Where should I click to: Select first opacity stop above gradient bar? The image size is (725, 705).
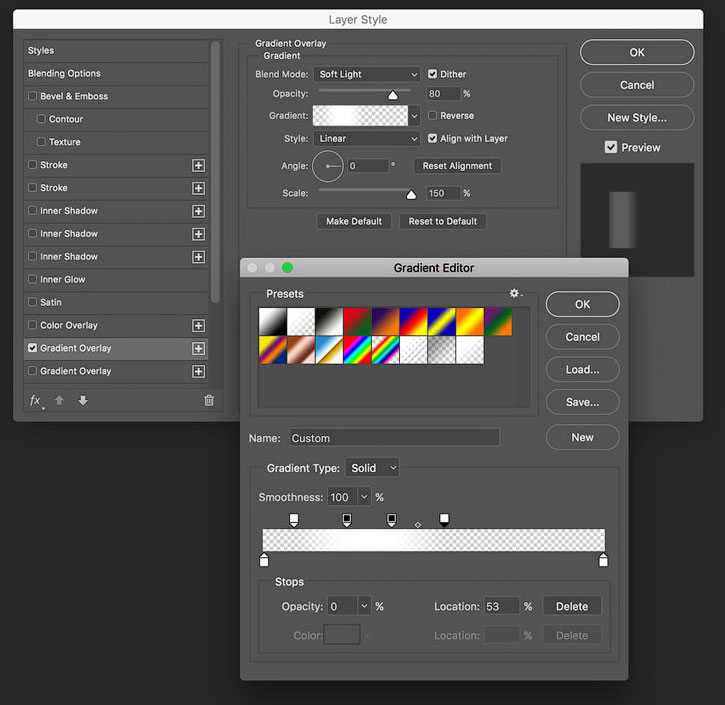coord(294,520)
